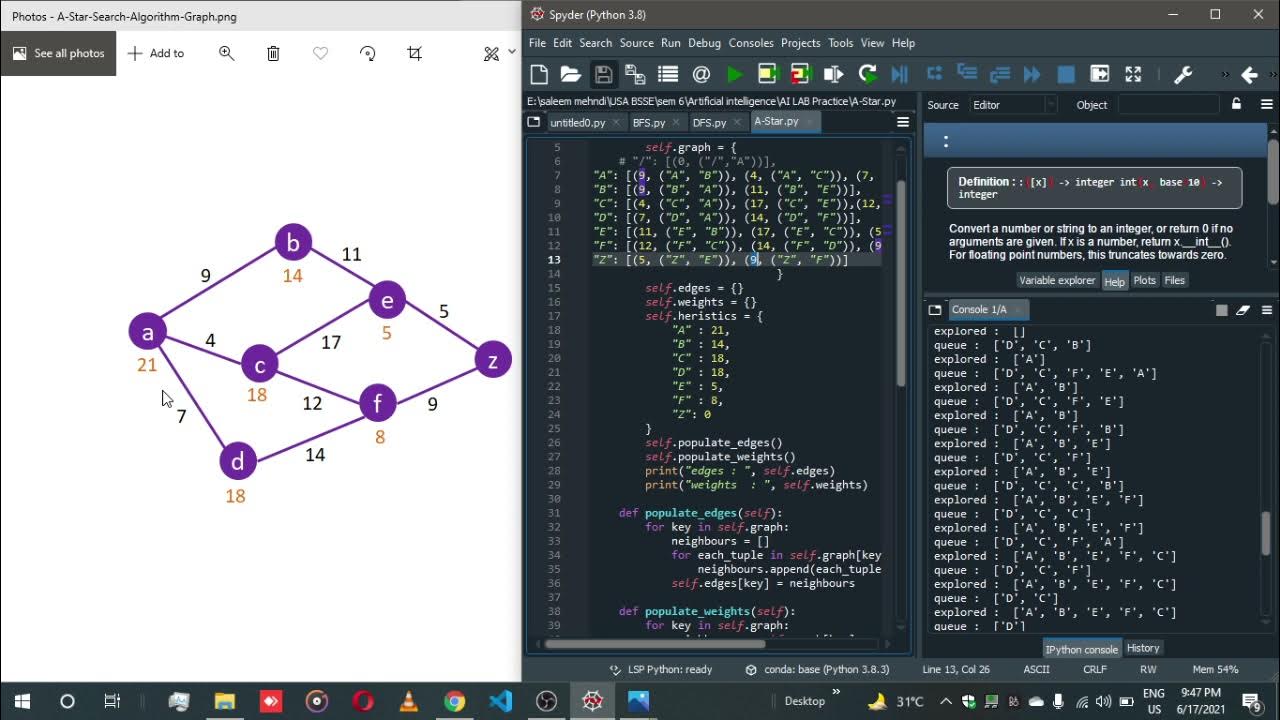Open IPython console pane options menu
The height and width of the screenshot is (720, 1280).
1266,310
